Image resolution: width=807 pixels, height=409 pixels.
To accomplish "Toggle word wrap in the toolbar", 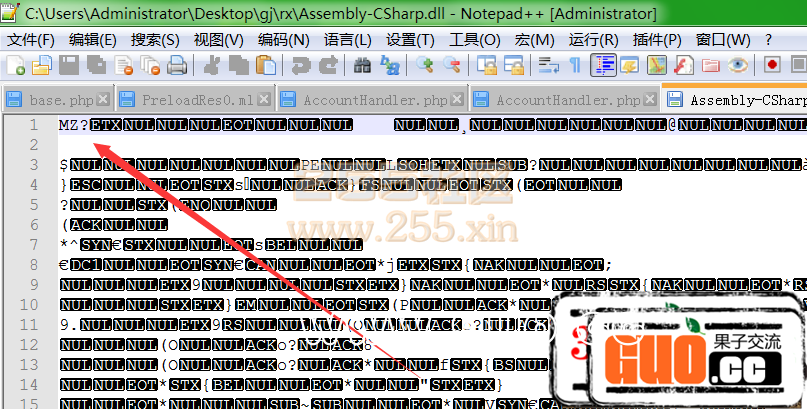I will pos(548,66).
